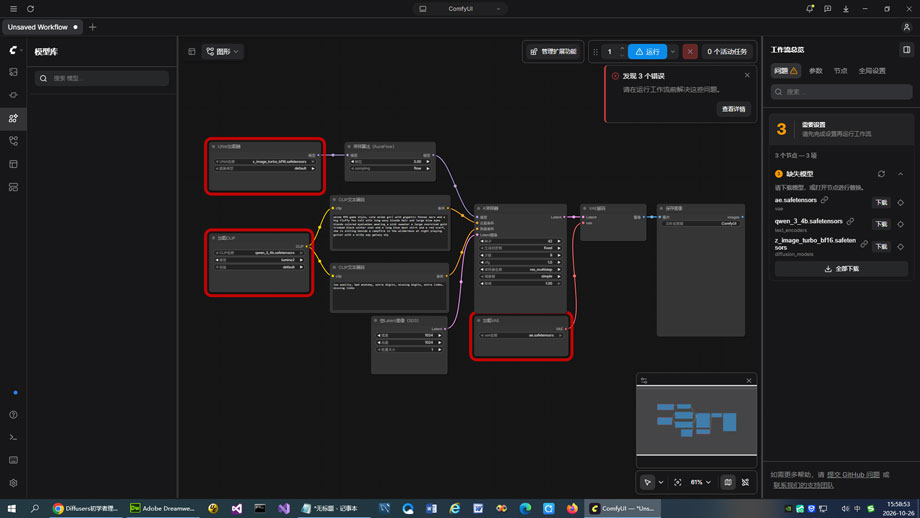Open the 联系我们的支持团队 link

click(x=803, y=485)
